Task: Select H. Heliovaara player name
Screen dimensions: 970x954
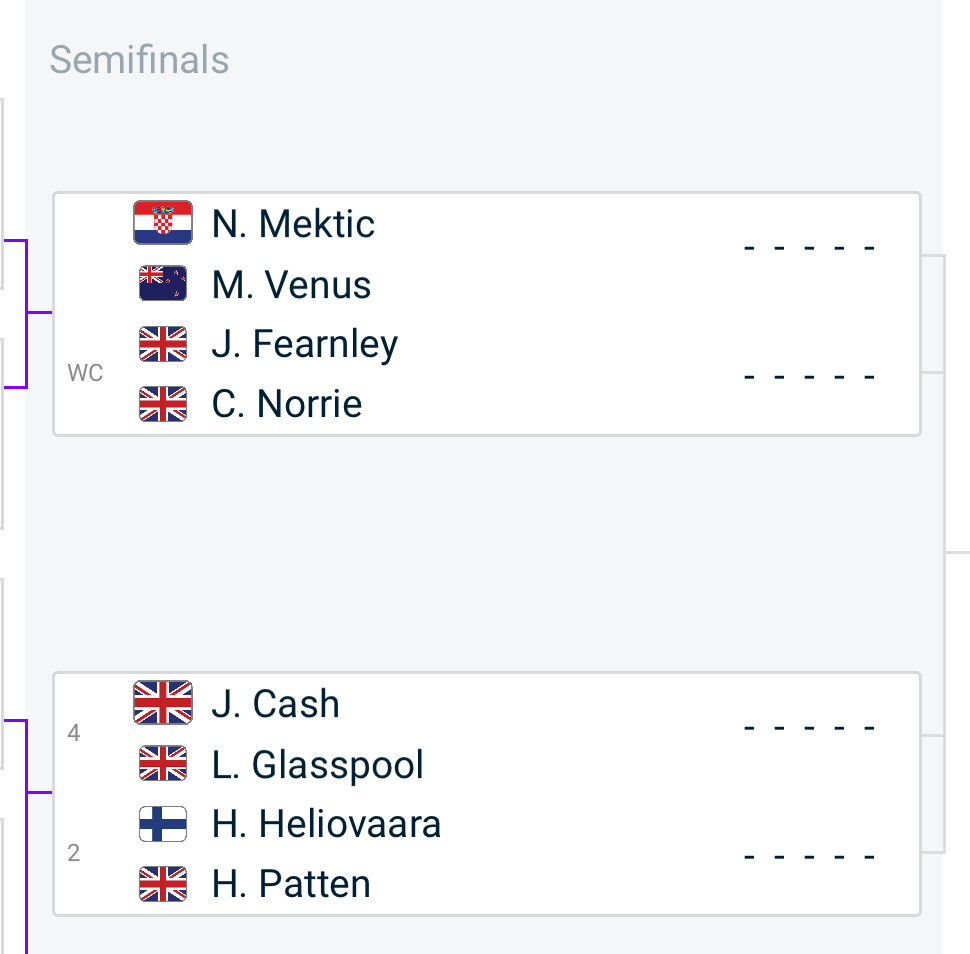Action: coord(326,825)
